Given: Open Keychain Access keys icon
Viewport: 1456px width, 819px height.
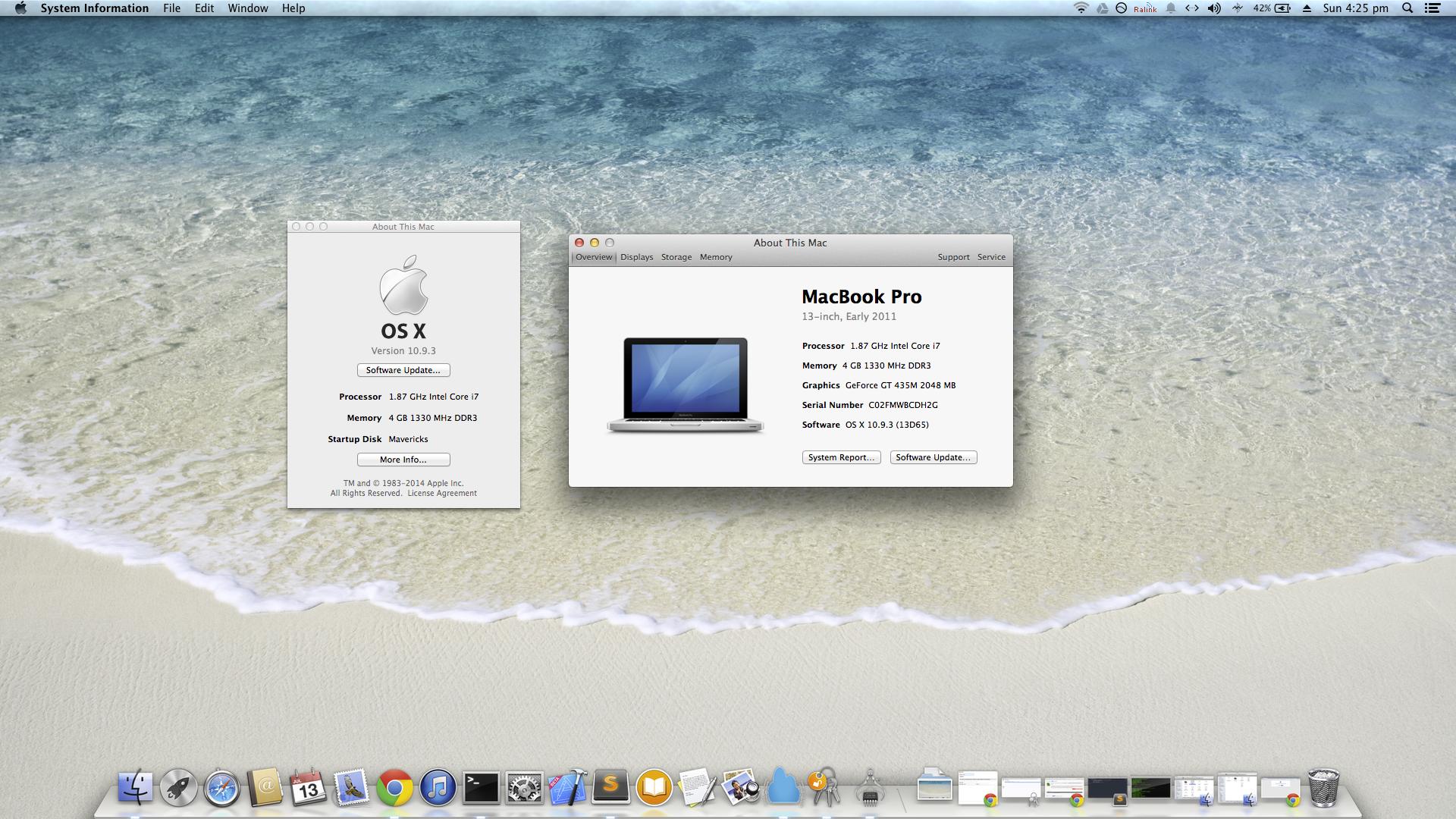Looking at the screenshot, I should 825,786.
